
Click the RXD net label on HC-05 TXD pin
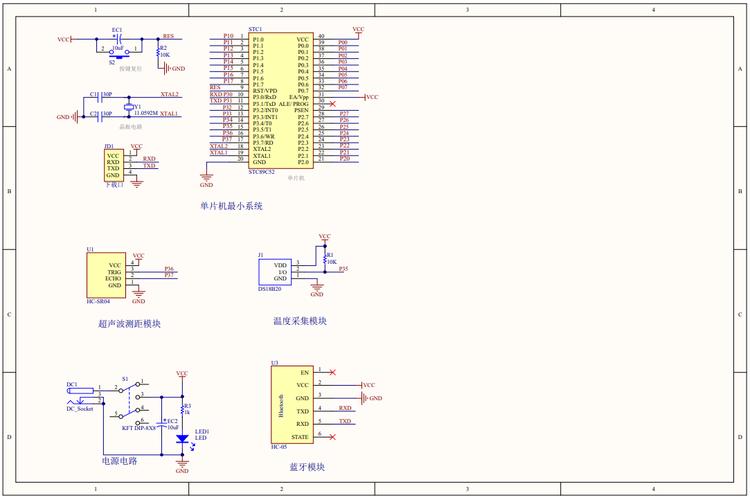pos(345,408)
